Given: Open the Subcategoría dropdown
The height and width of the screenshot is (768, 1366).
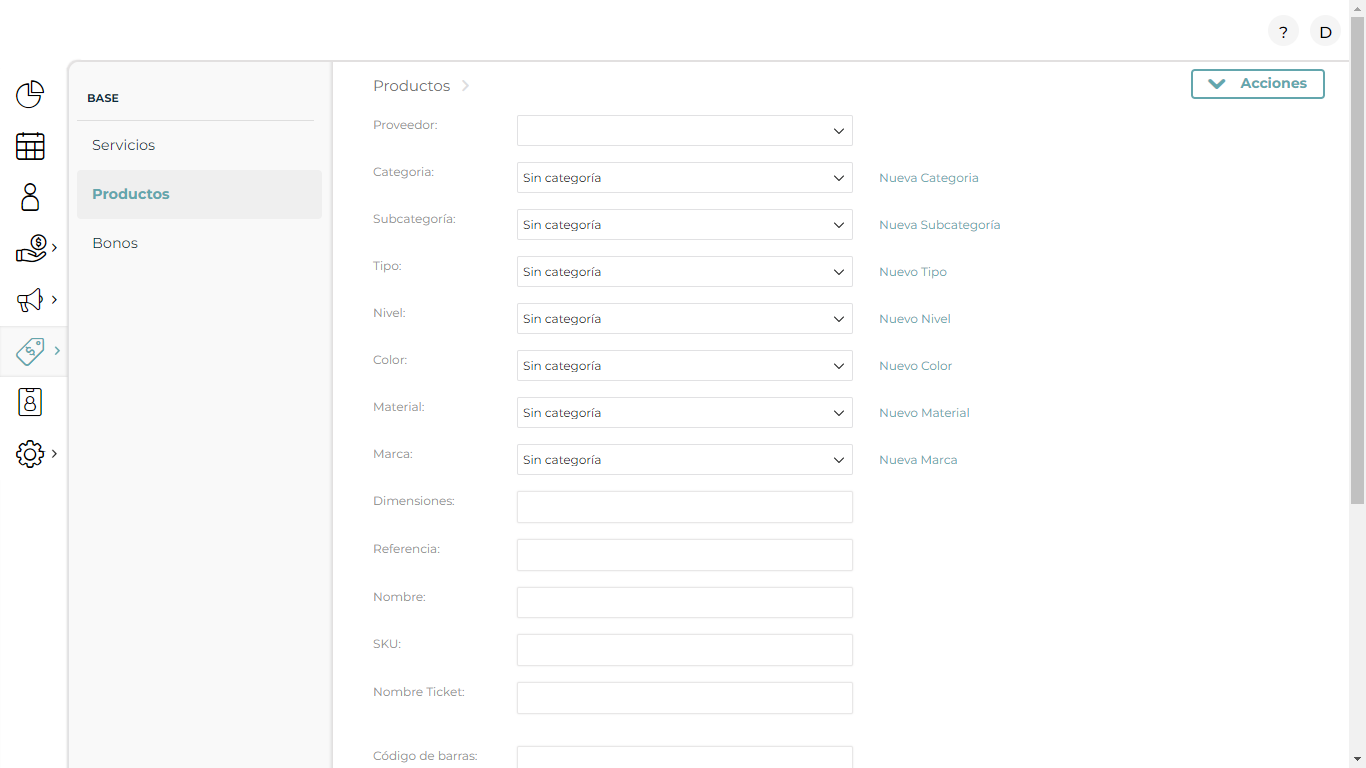Looking at the screenshot, I should tap(684, 225).
